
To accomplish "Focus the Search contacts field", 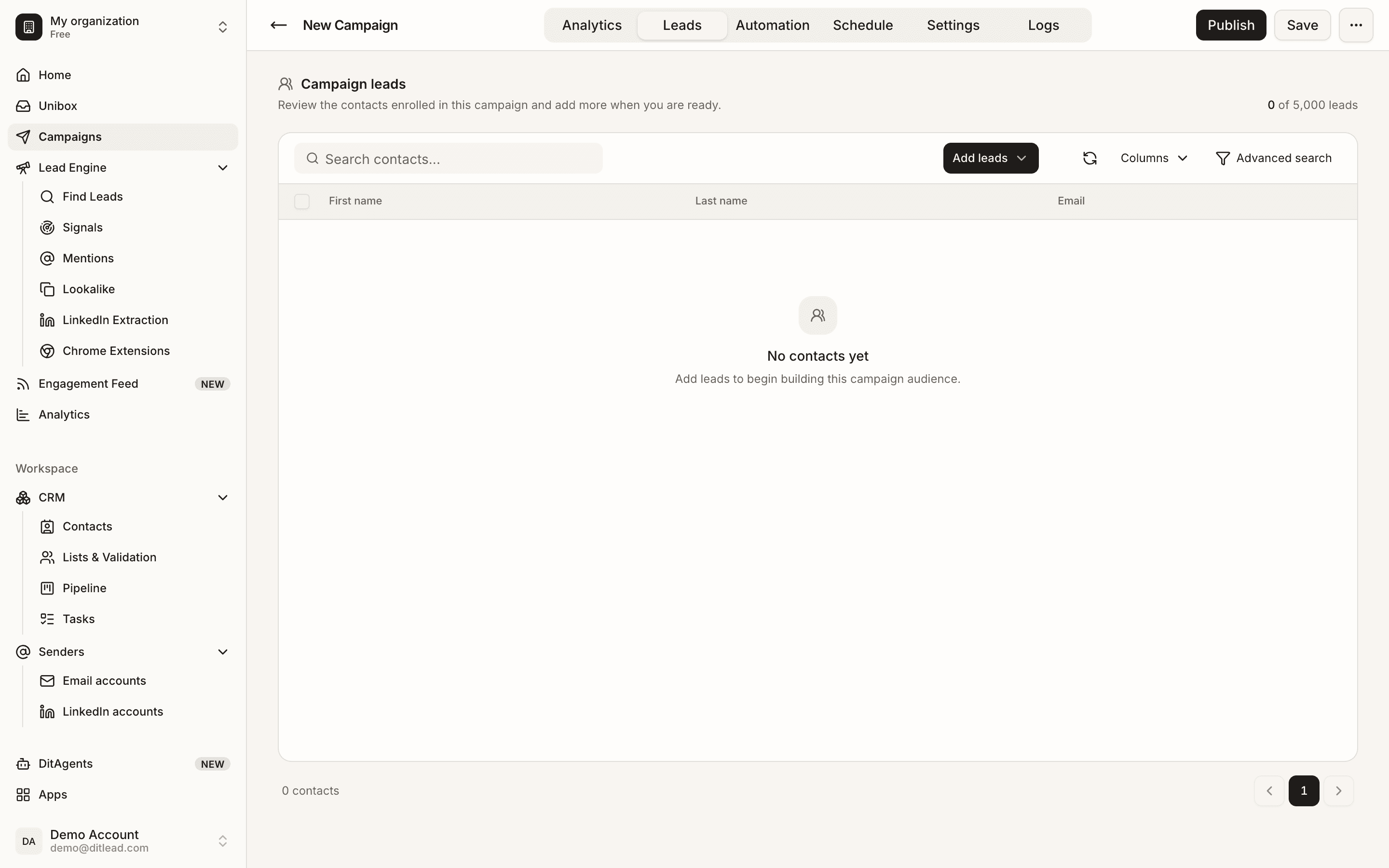I will (448, 159).
